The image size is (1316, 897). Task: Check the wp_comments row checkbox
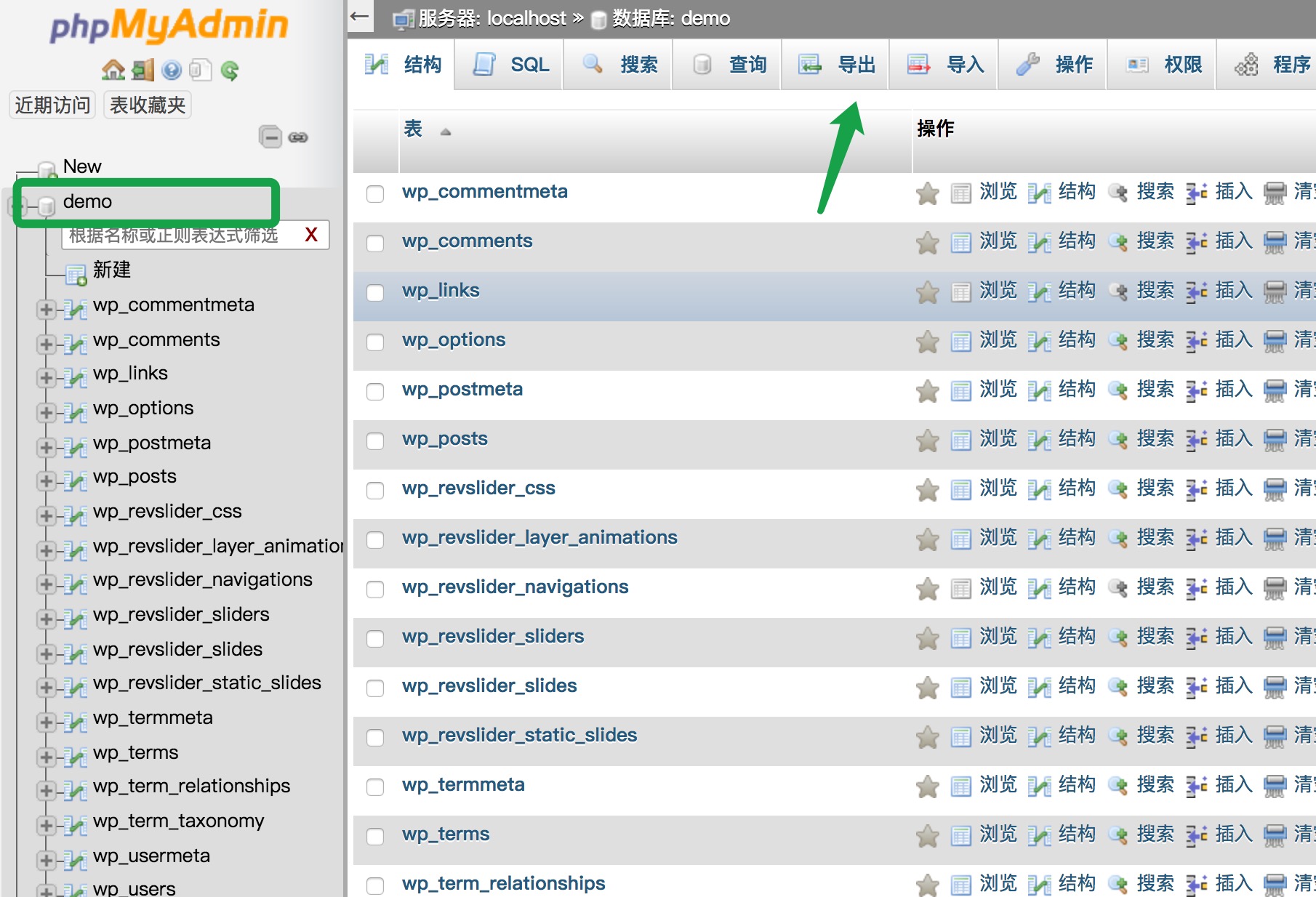[375, 244]
